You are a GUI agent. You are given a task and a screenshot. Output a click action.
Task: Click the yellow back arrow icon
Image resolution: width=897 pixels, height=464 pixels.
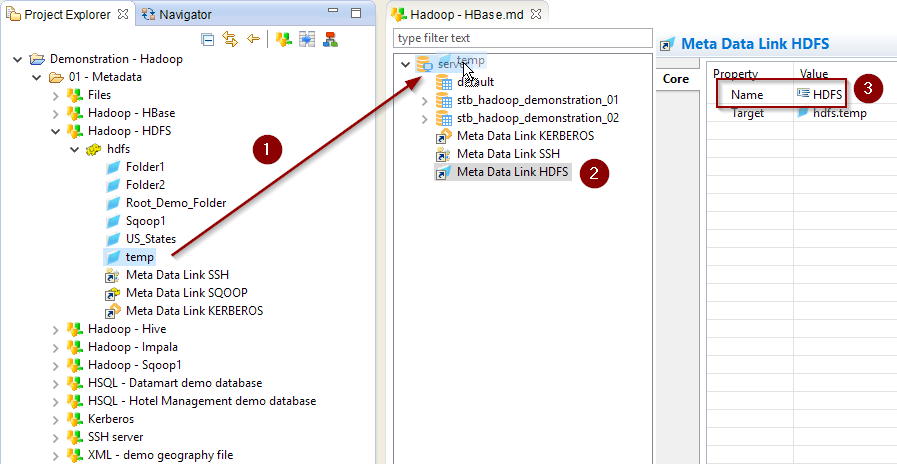(253, 39)
